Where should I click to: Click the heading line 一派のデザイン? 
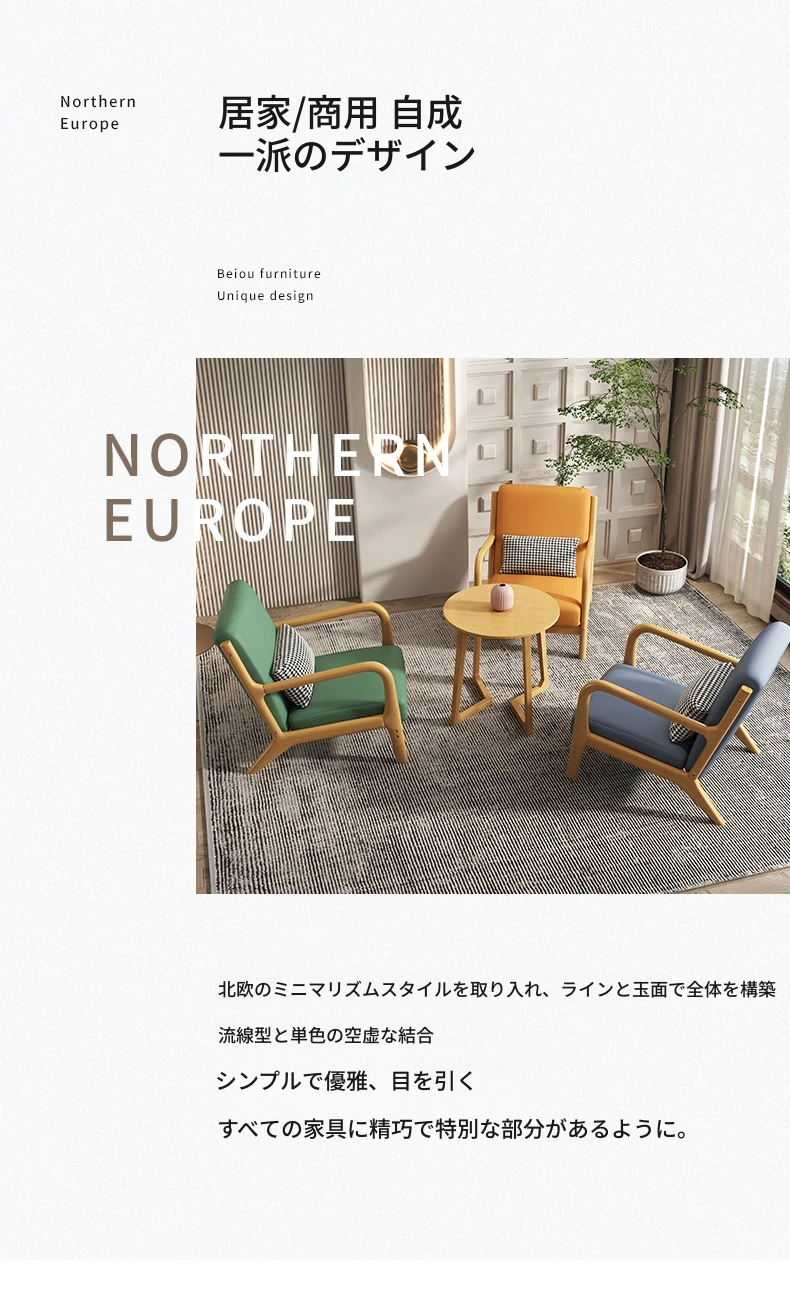pos(347,156)
